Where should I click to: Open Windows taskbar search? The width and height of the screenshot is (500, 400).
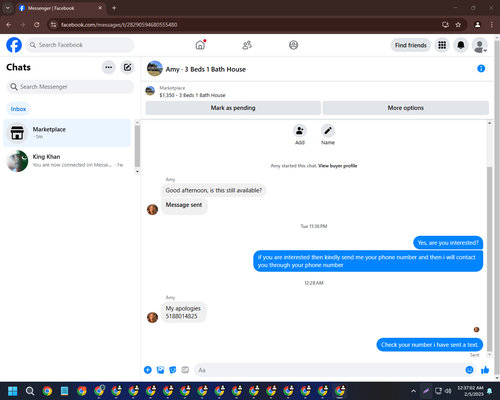[30, 391]
